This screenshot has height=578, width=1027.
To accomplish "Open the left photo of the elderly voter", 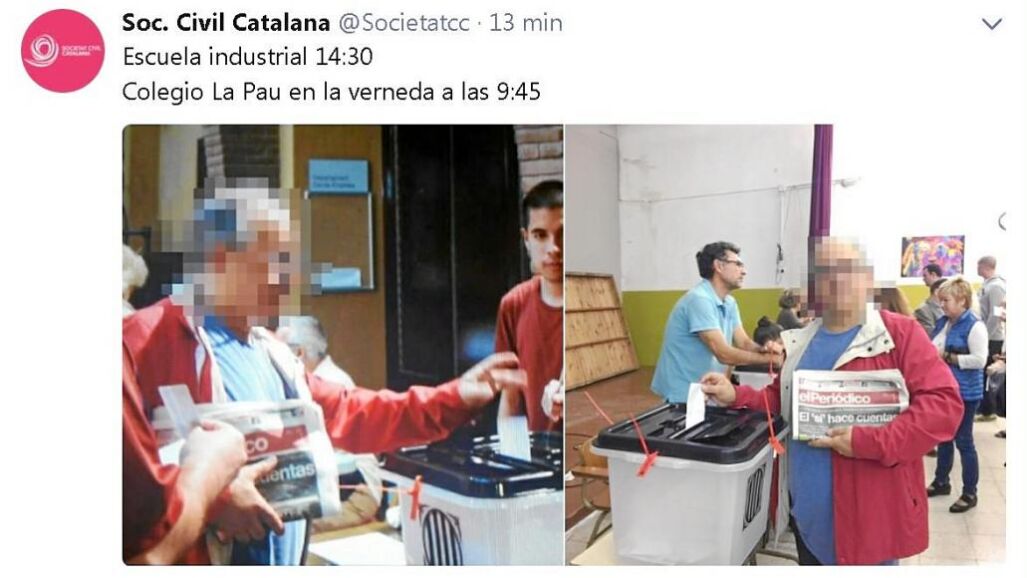I will click(x=343, y=345).
